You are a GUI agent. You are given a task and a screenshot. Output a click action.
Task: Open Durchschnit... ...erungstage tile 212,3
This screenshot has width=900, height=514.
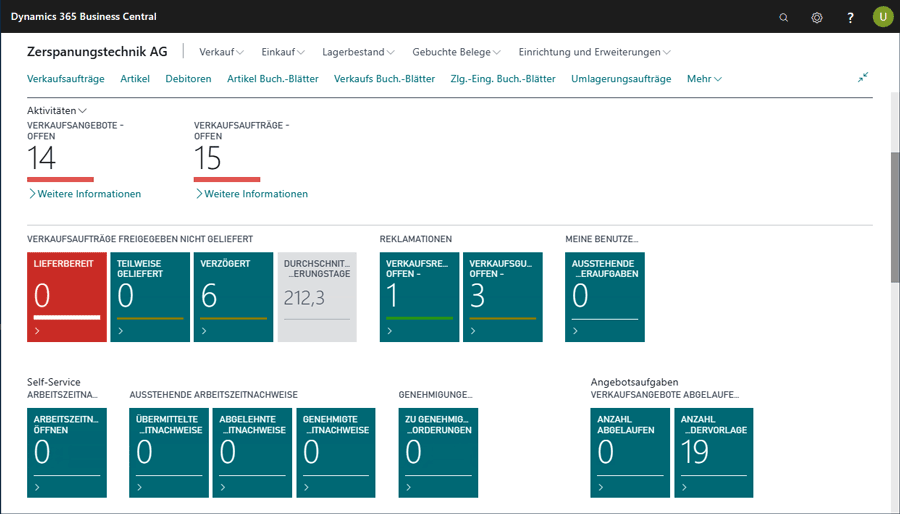click(317, 297)
